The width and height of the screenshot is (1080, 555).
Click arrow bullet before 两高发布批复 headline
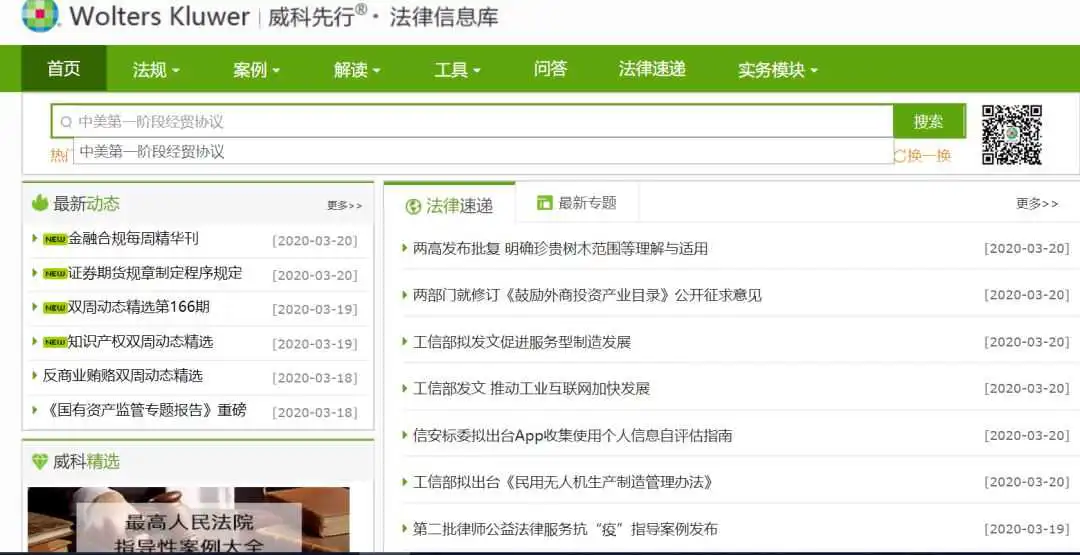(x=405, y=248)
